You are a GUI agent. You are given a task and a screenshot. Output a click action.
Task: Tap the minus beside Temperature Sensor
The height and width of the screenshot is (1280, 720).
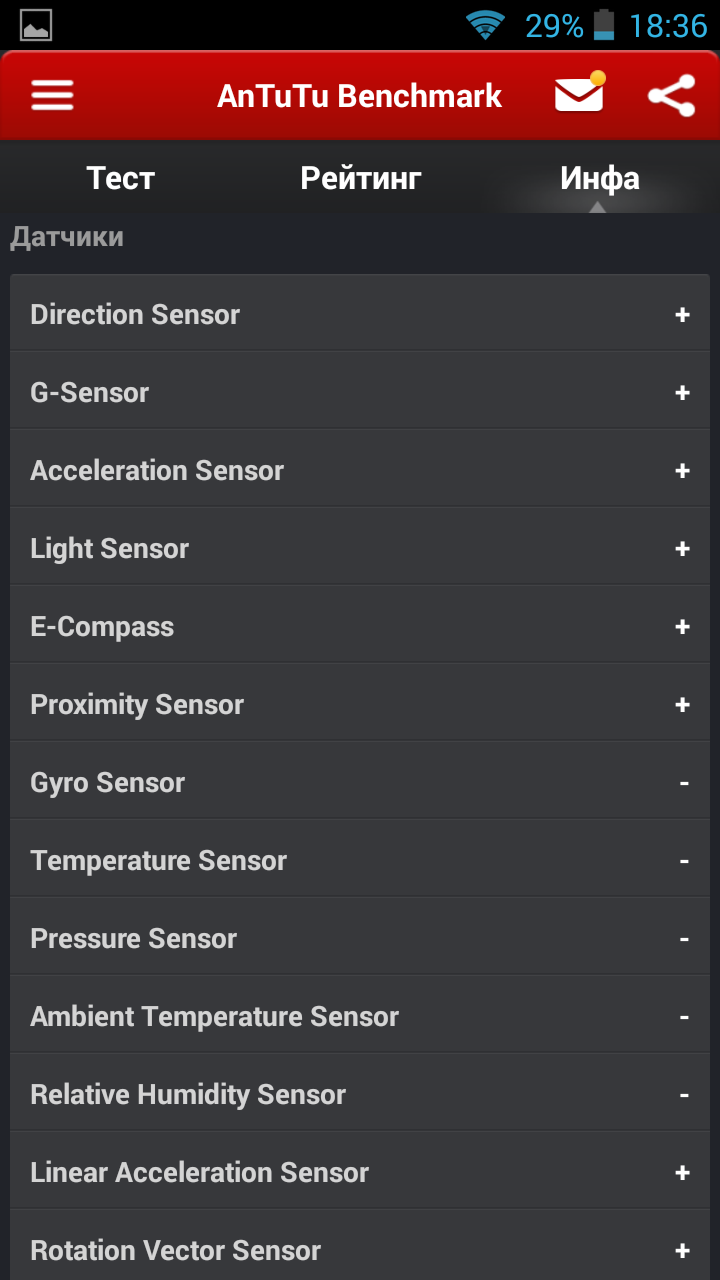point(684,861)
